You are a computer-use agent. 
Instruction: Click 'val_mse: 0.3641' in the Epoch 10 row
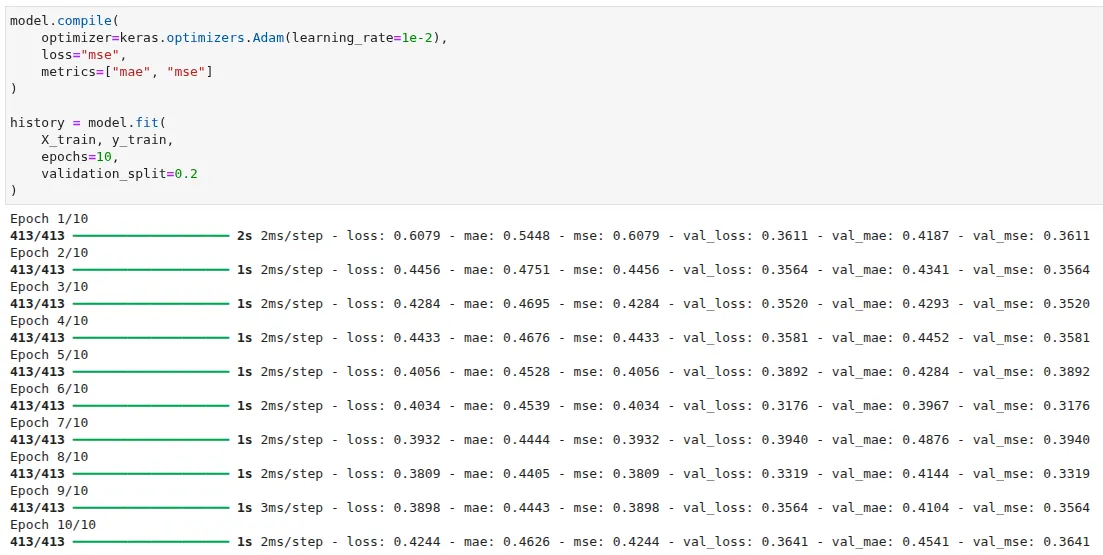pos(1031,542)
